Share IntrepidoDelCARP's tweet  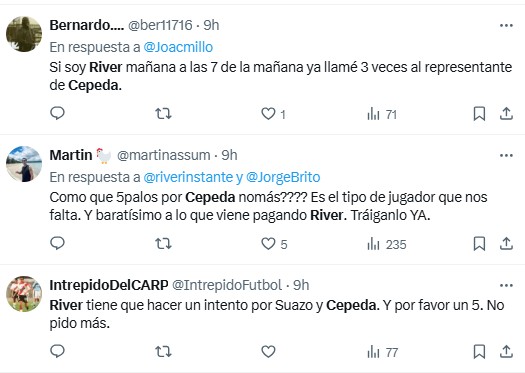tap(506, 352)
